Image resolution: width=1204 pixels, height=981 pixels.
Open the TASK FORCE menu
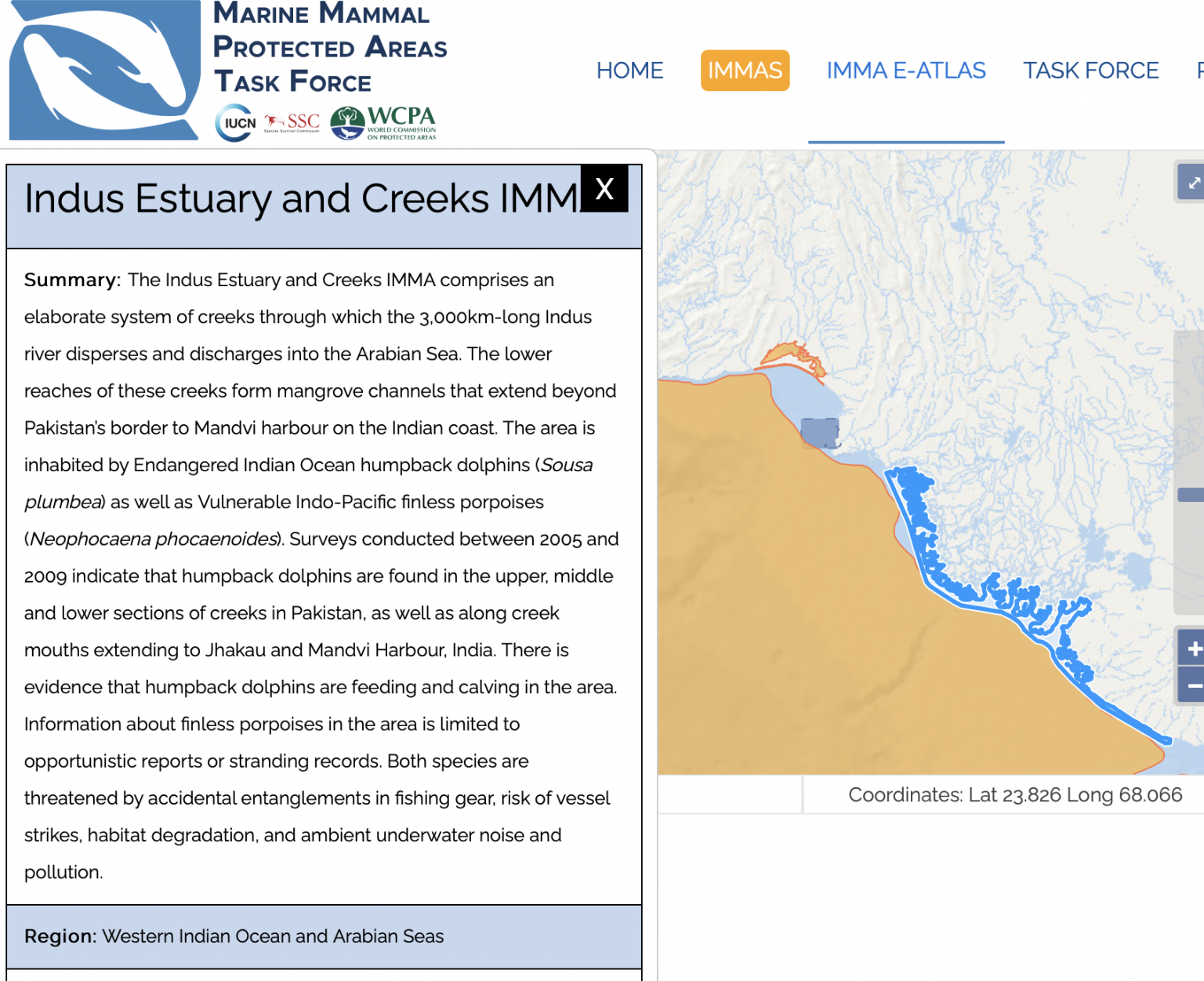click(x=1090, y=71)
